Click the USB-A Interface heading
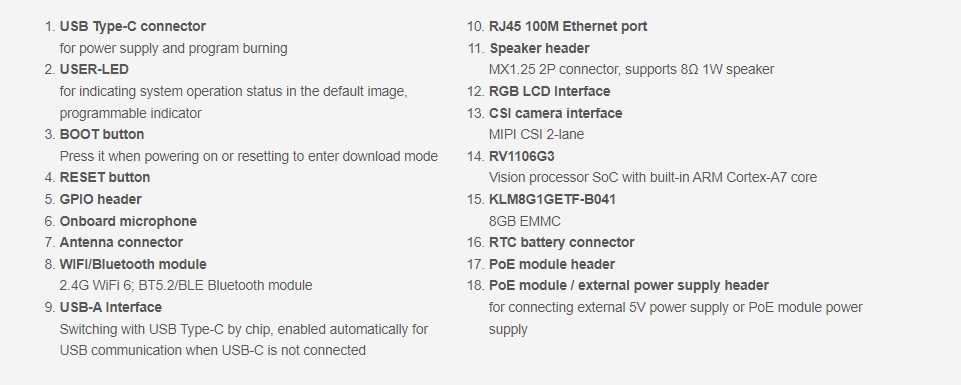The height and width of the screenshot is (385, 961). click(111, 307)
